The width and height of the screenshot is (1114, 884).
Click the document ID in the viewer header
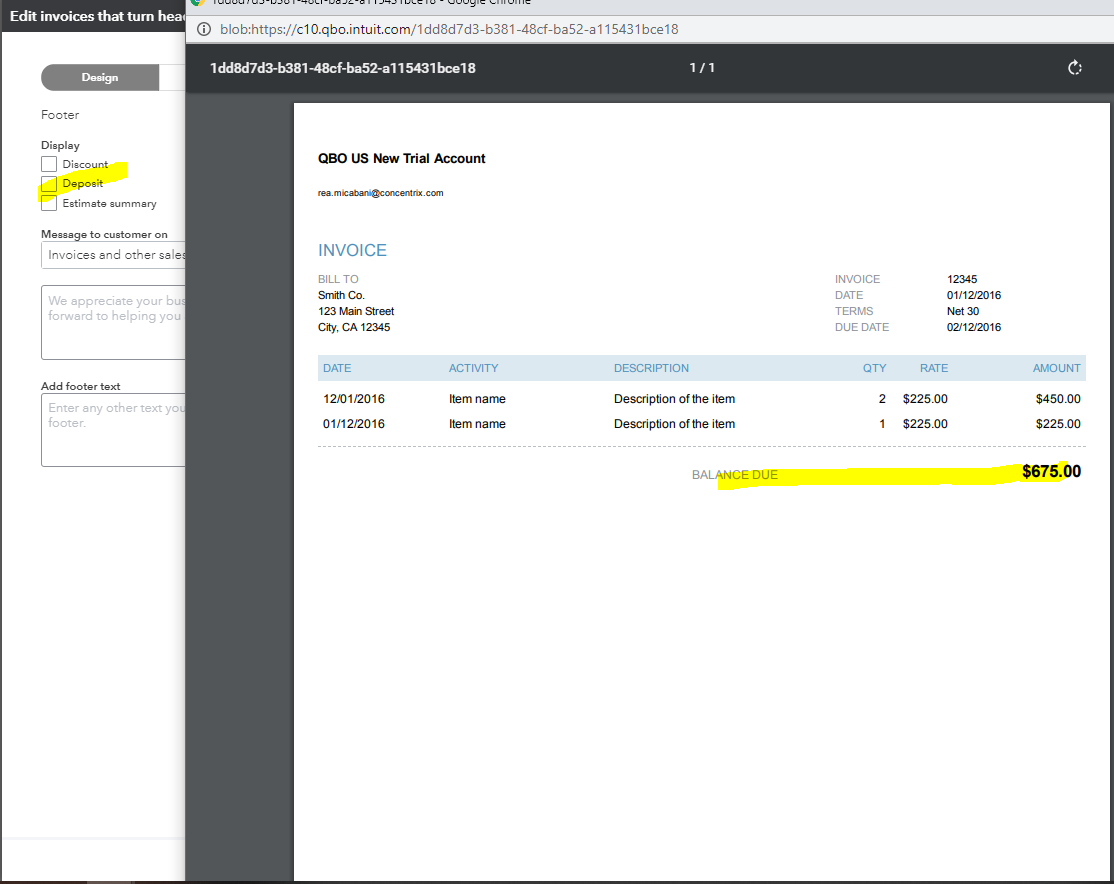tap(341, 67)
